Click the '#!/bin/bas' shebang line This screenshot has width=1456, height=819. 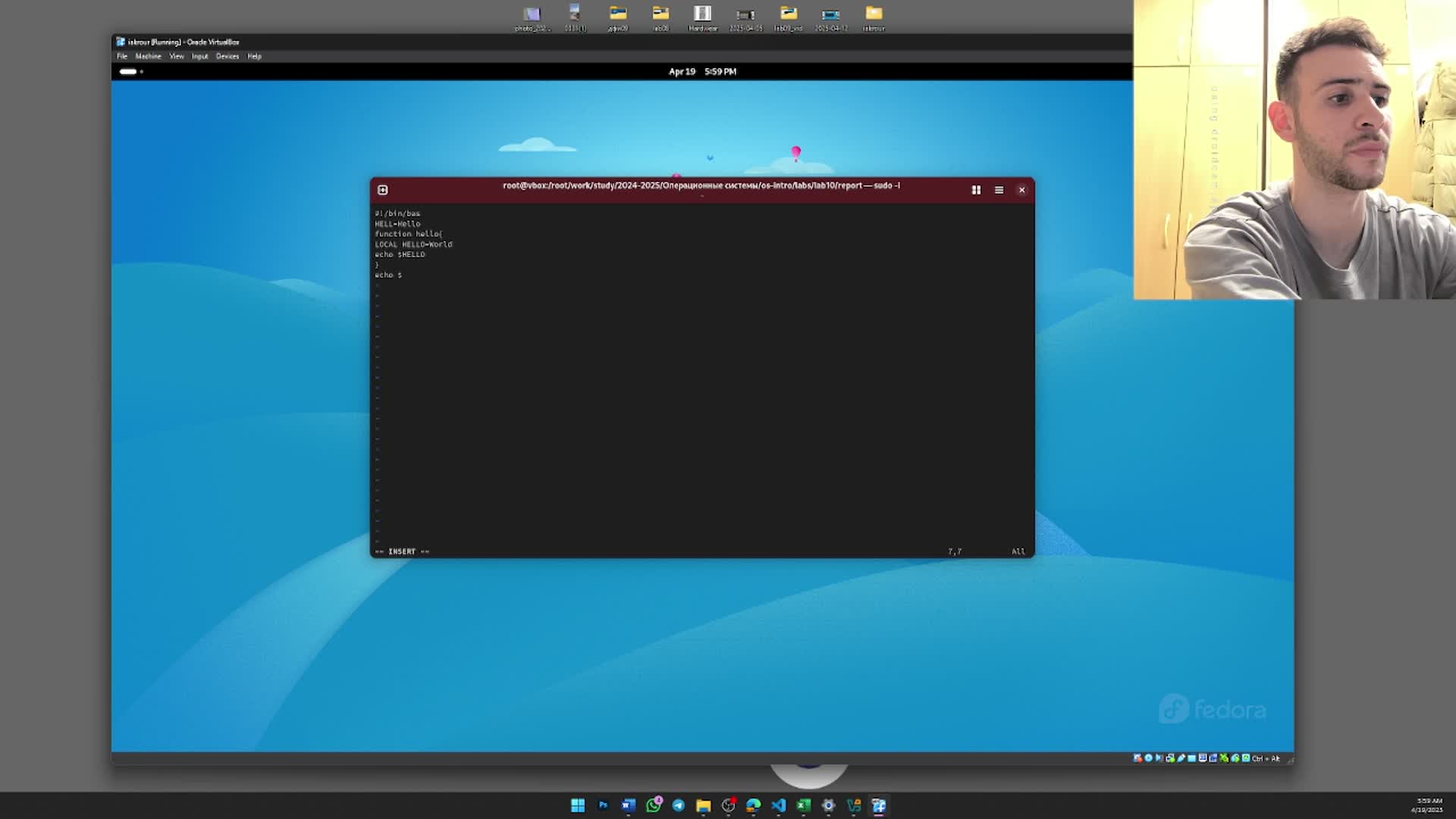click(397, 214)
